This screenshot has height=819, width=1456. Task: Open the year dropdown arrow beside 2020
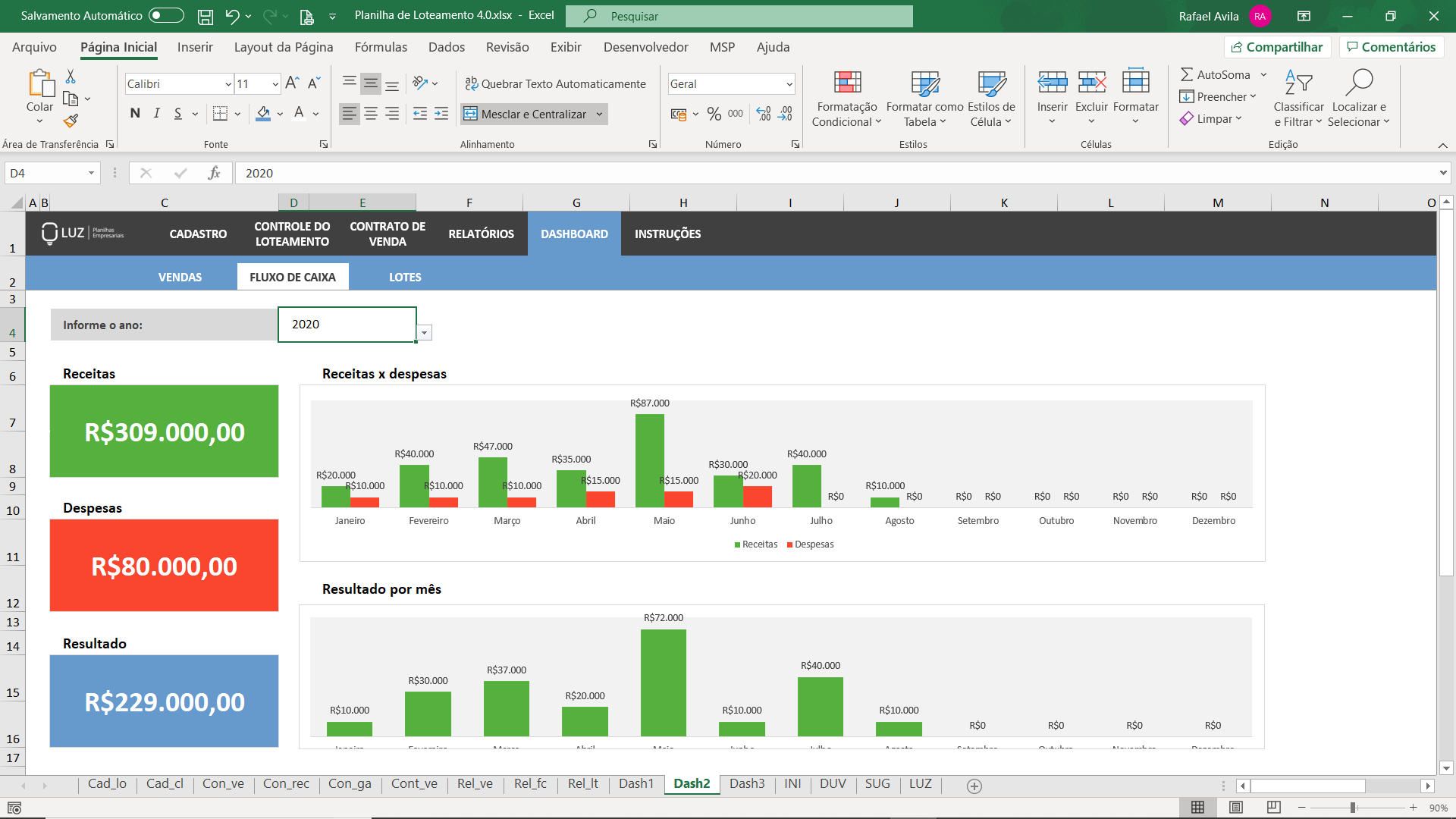tap(425, 333)
